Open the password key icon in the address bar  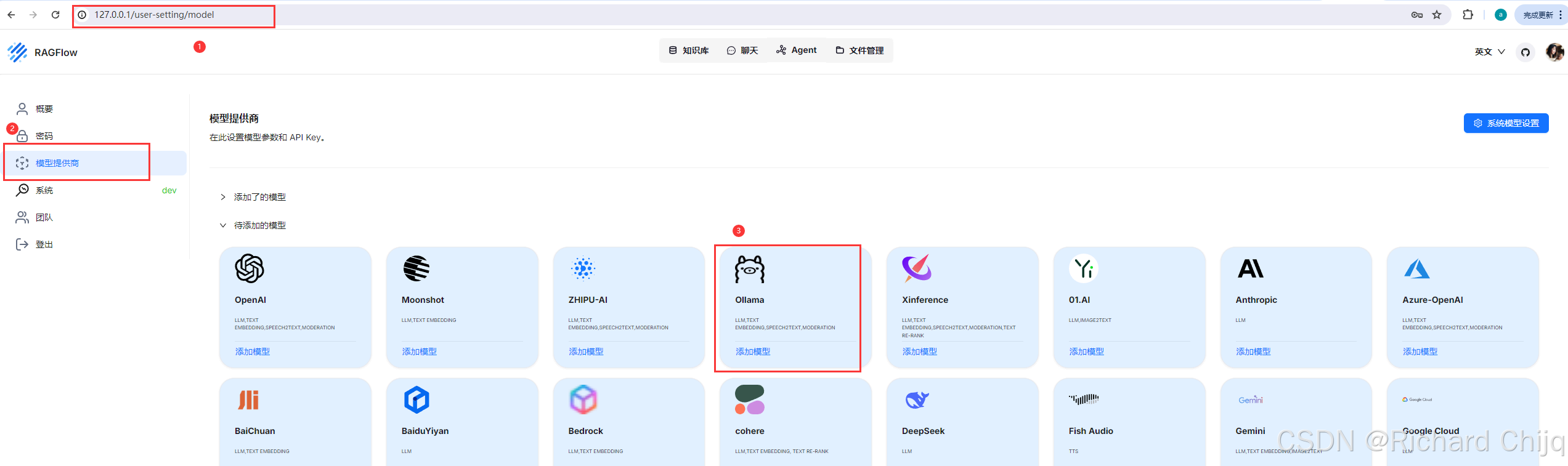(1416, 15)
